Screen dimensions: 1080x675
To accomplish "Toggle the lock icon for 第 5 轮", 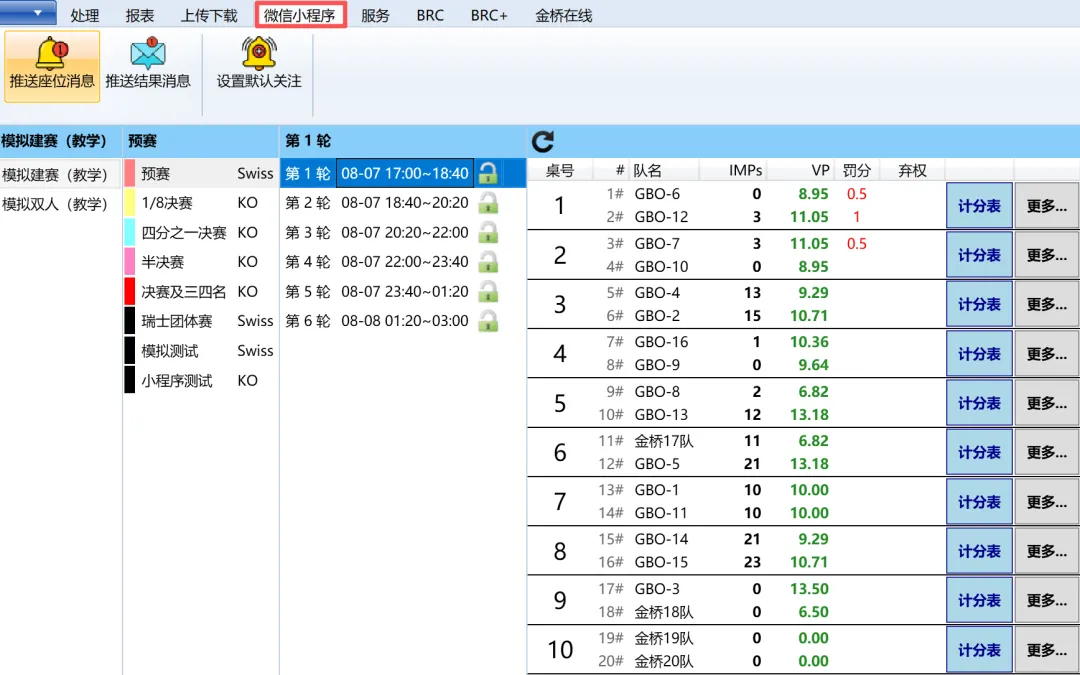I will click(488, 291).
